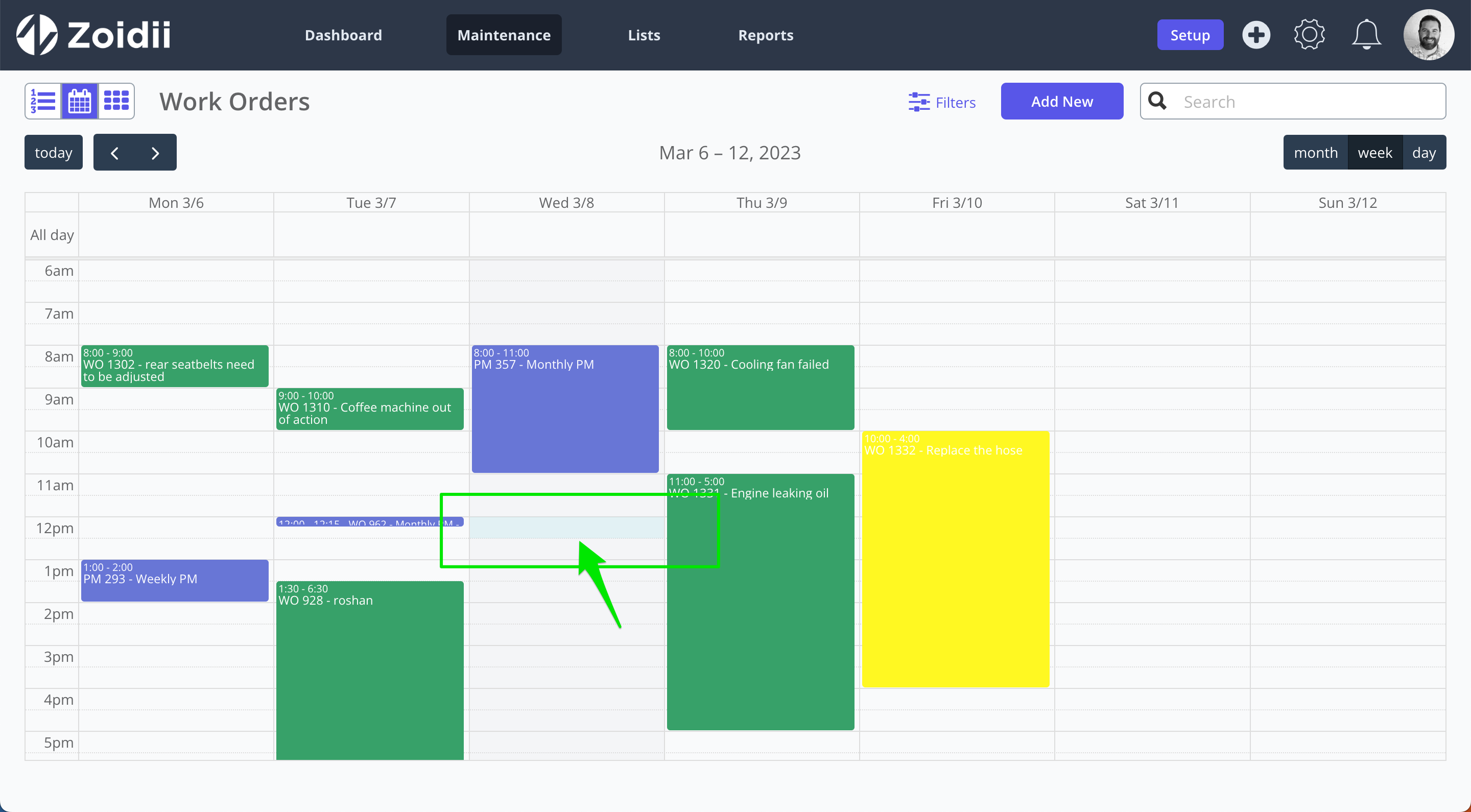Click the Zoidii logo
This screenshot has height=812, width=1471.
click(93, 34)
